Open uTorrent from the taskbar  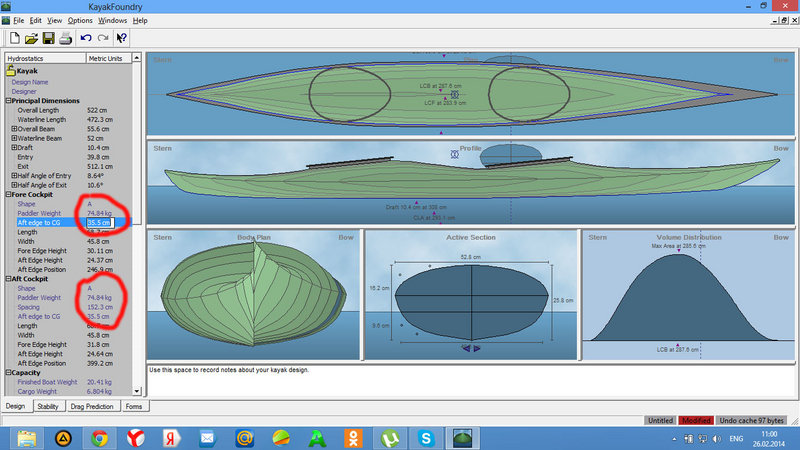pos(390,438)
